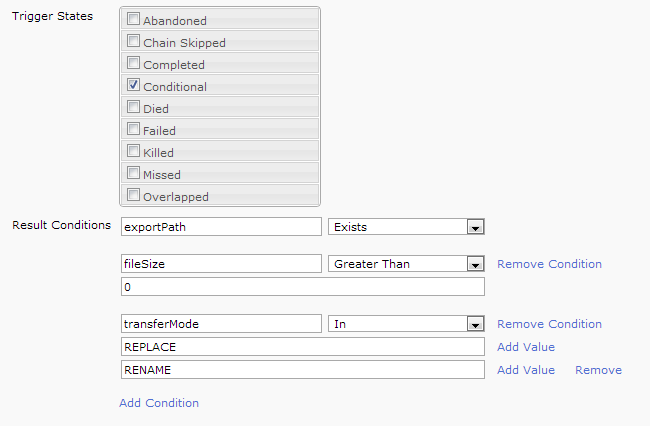Image resolution: width=650 pixels, height=426 pixels.
Task: Open the In operator dropdown
Action: [475, 324]
